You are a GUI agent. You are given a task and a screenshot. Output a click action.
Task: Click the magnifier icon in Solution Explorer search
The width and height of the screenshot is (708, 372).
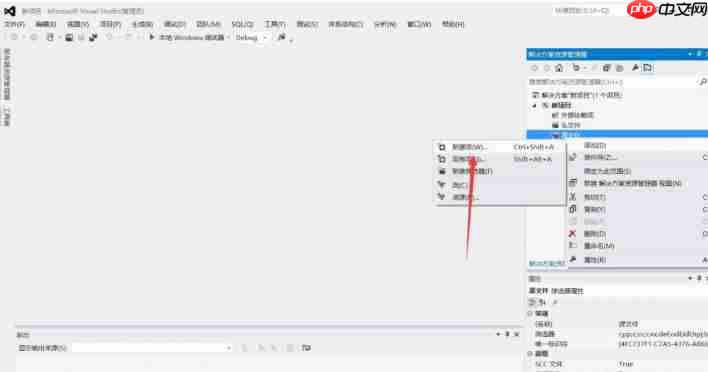coord(703,82)
